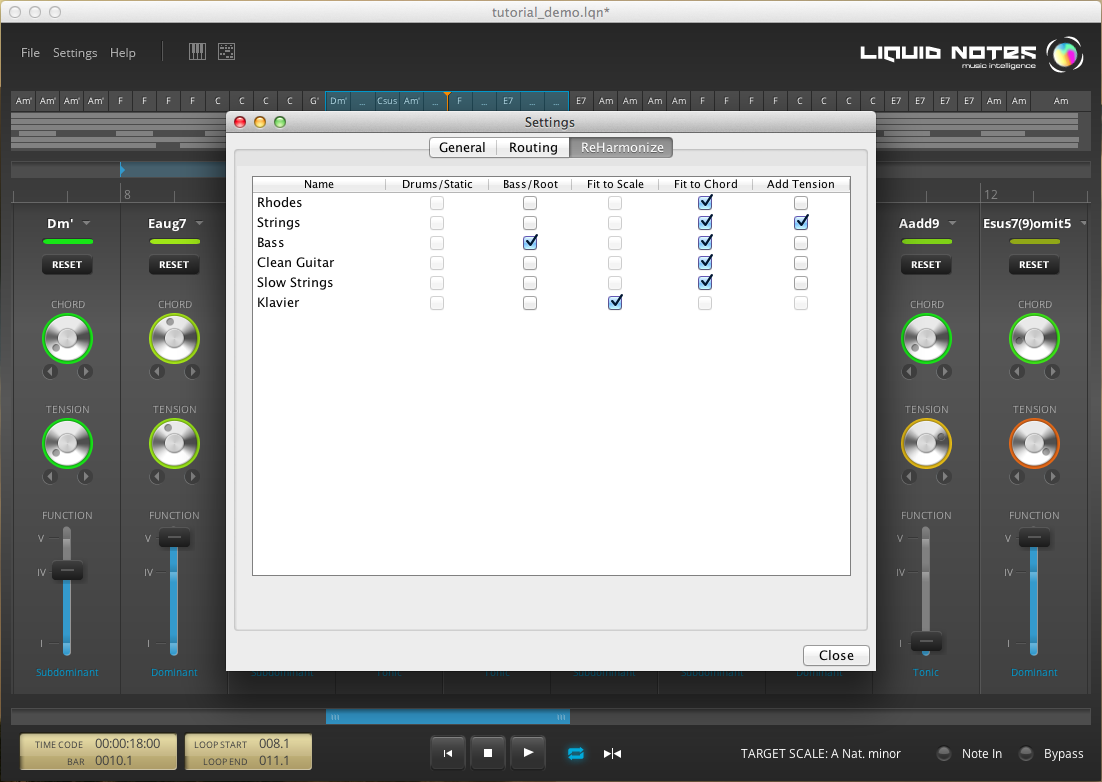Check Bass/Root for Strings

click(x=530, y=223)
